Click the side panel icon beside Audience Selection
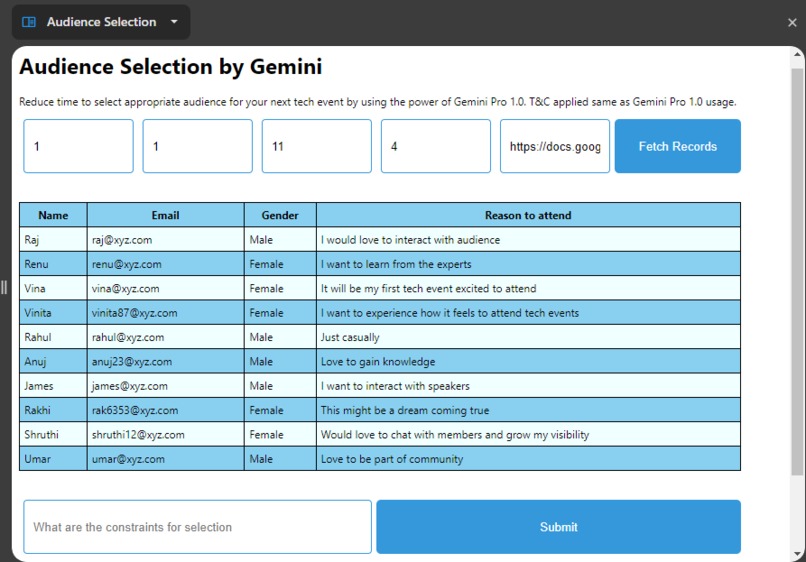Viewport: 806px width, 562px height. click(29, 22)
